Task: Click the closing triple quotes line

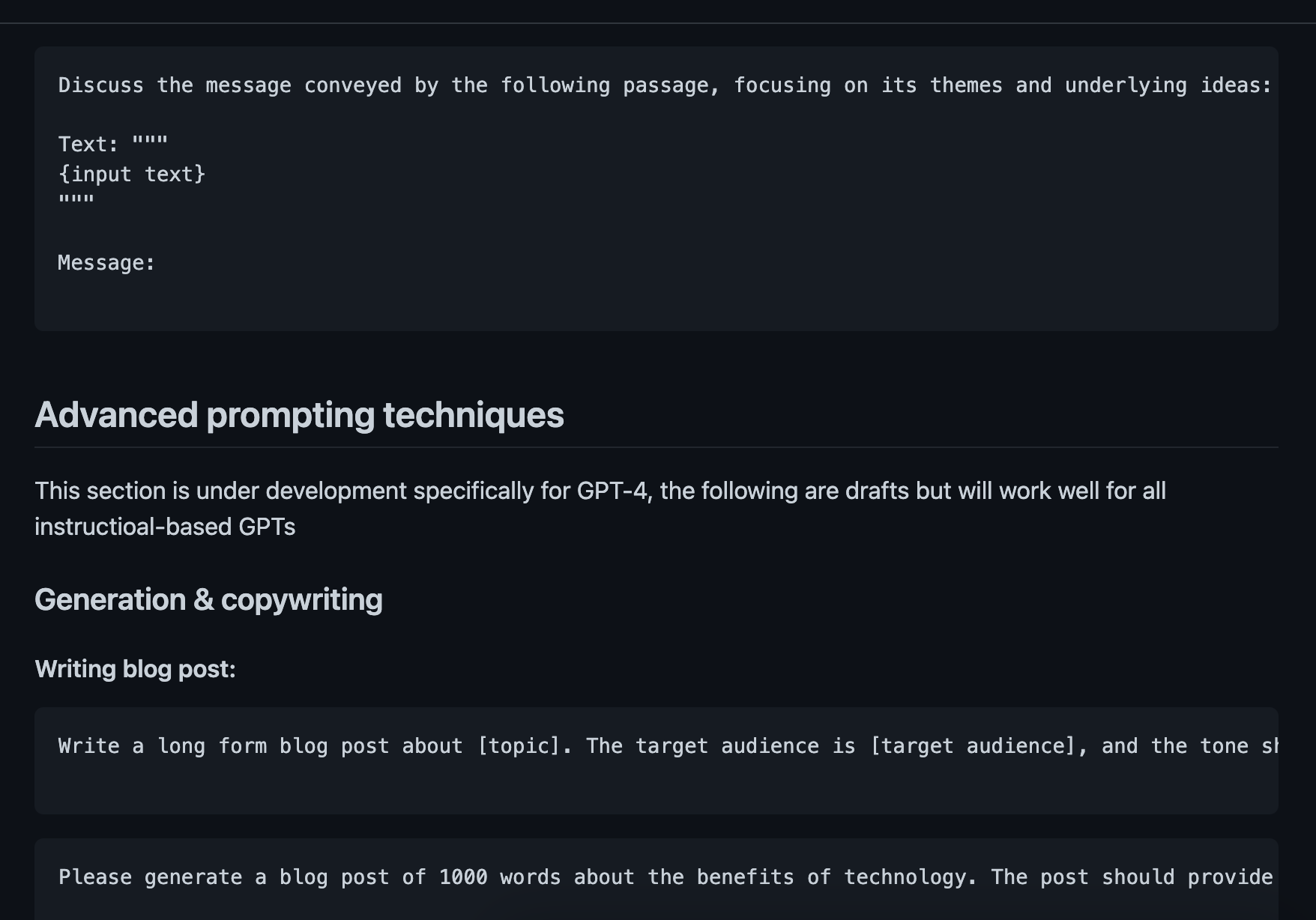Action: click(76, 202)
